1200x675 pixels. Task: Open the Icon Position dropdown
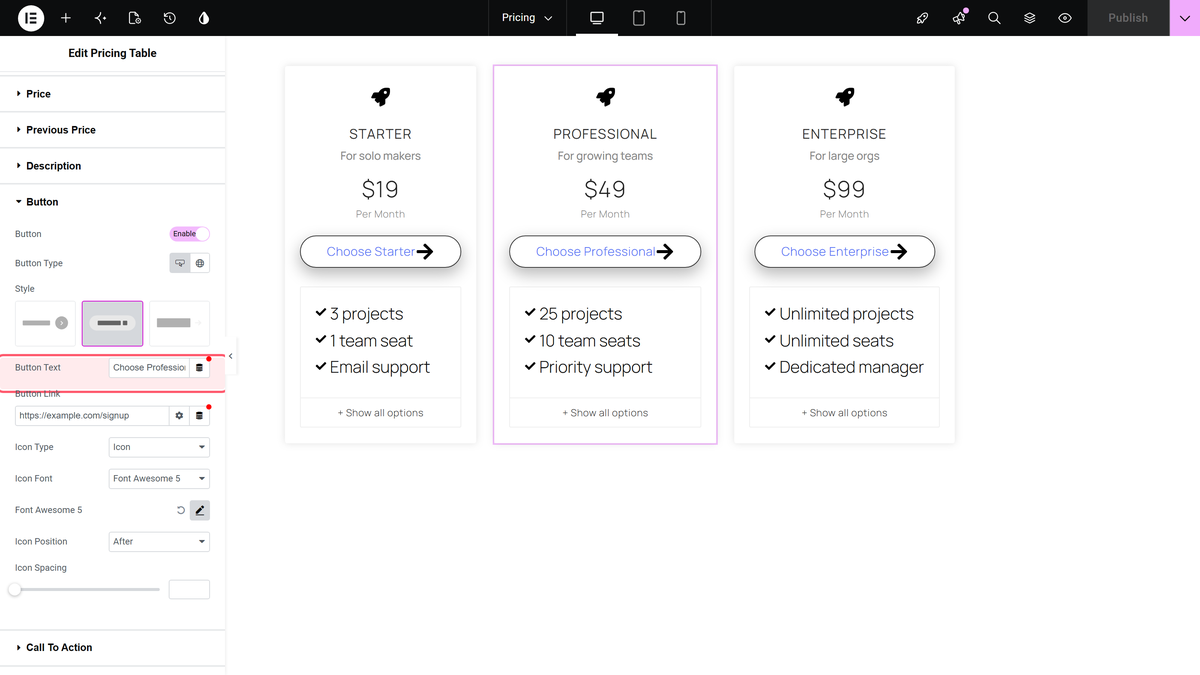pos(159,542)
